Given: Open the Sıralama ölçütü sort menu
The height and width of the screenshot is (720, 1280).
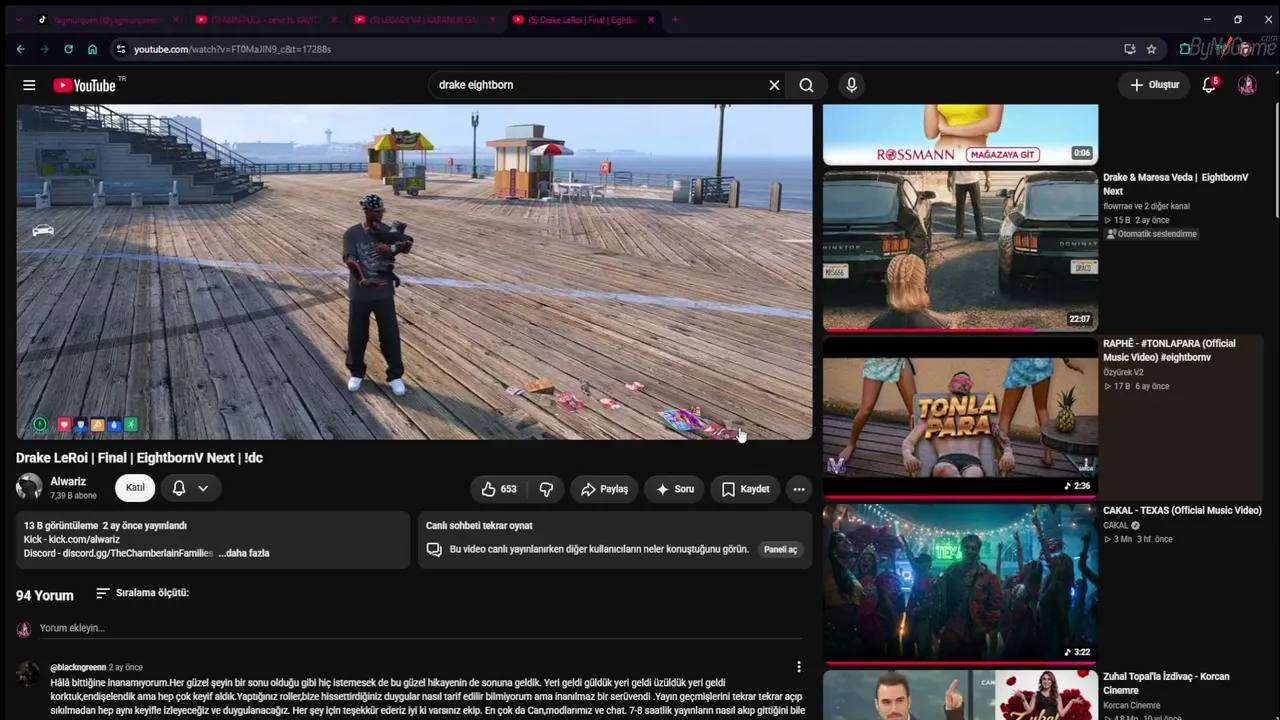Looking at the screenshot, I should tap(142, 593).
